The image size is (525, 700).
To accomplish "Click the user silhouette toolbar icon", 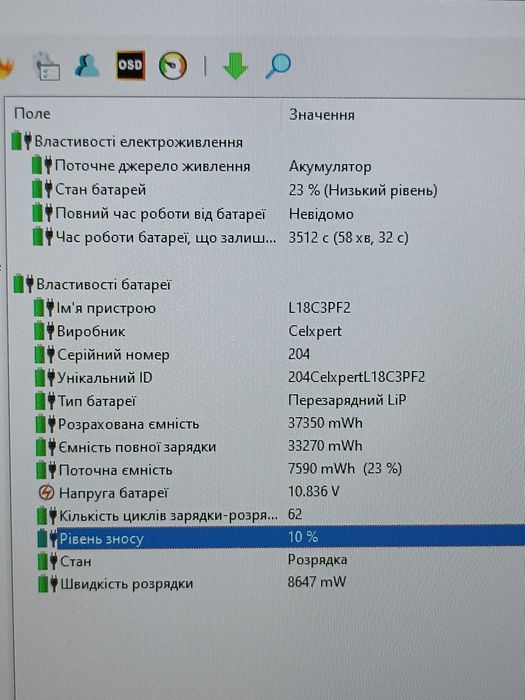I will (87, 65).
